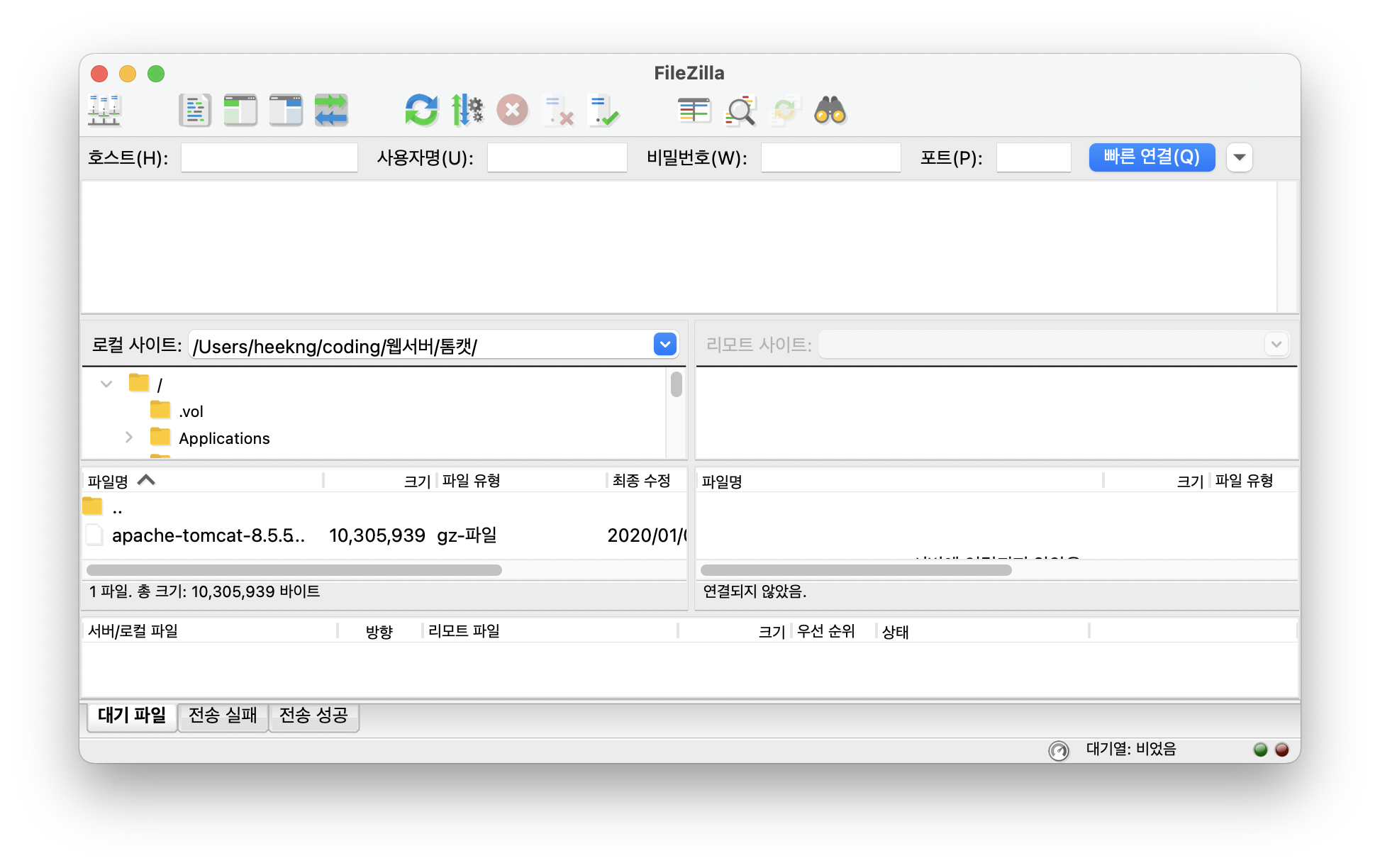Sort remote files by 크기 column

tap(1157, 481)
